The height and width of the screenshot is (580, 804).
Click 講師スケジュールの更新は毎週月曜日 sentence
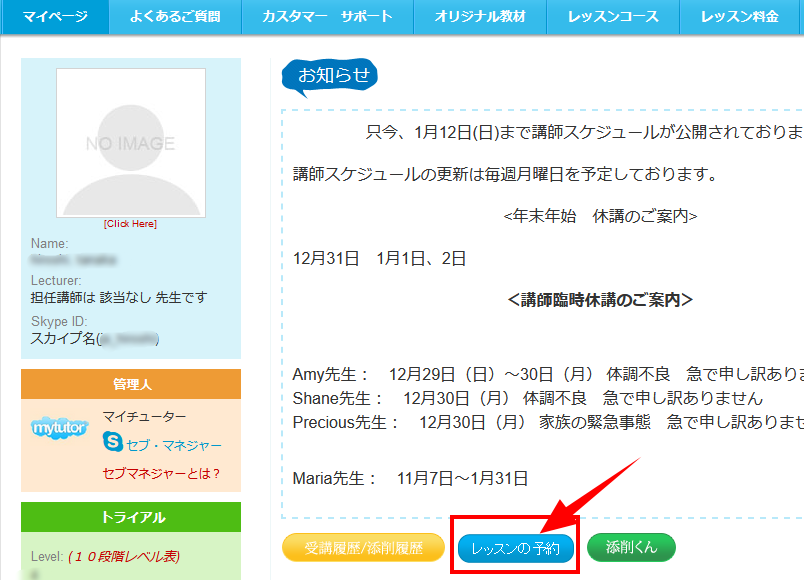tap(505, 174)
